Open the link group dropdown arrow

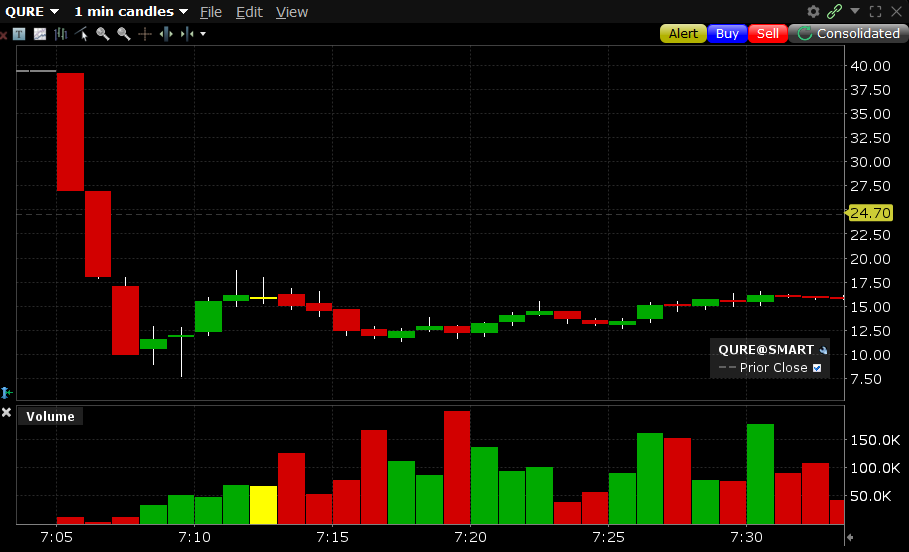click(855, 11)
